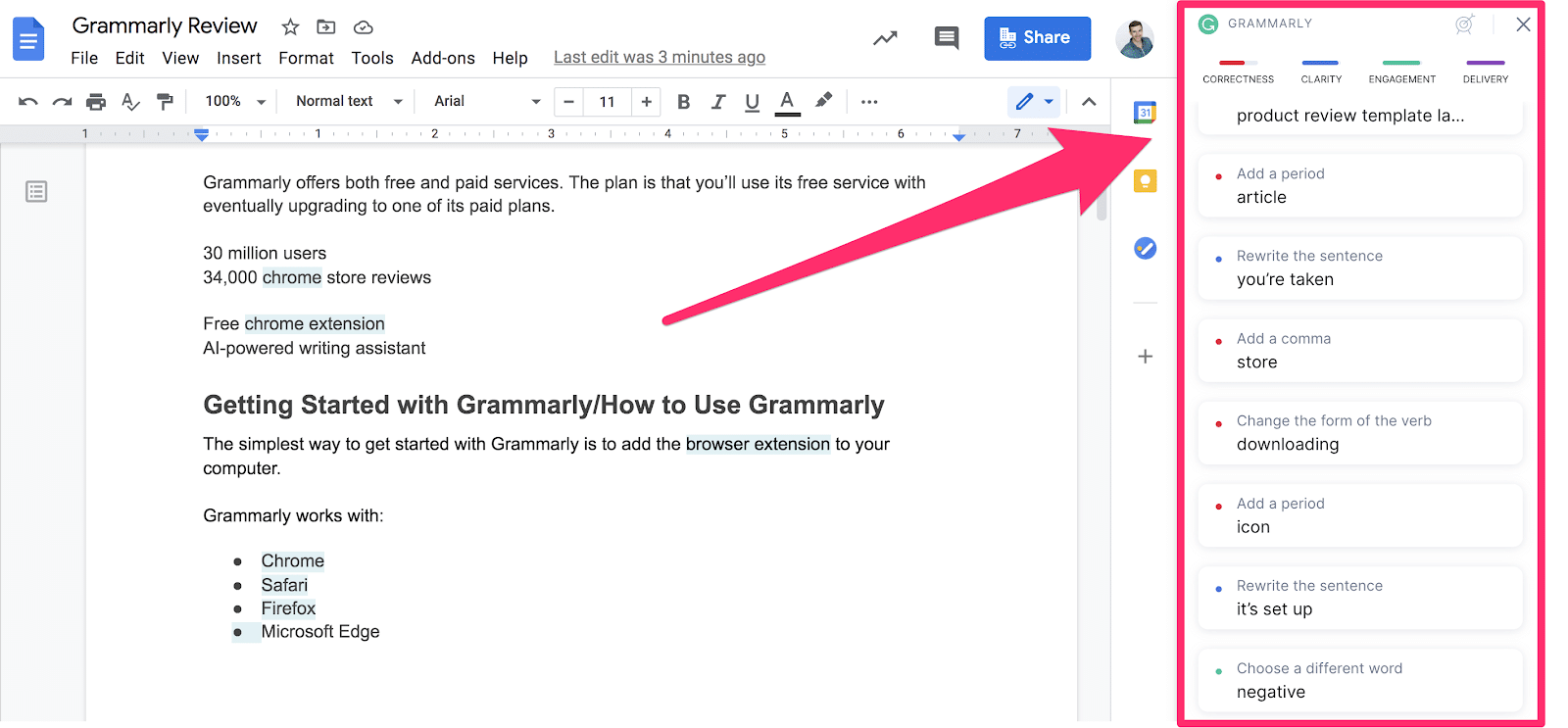Open the View menu
The width and height of the screenshot is (1568, 728).
[180, 58]
